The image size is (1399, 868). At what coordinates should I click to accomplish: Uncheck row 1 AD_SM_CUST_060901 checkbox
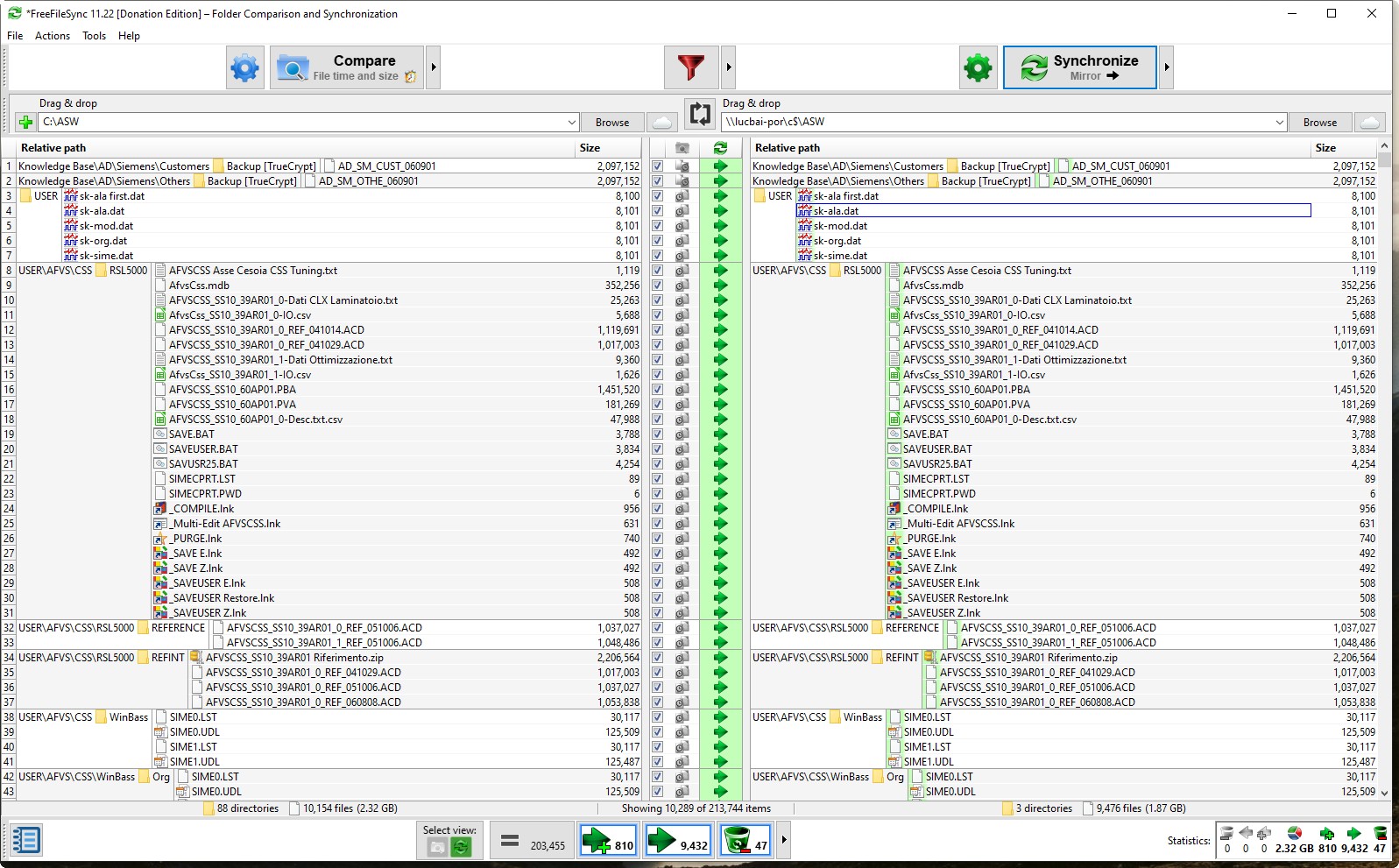tap(657, 166)
